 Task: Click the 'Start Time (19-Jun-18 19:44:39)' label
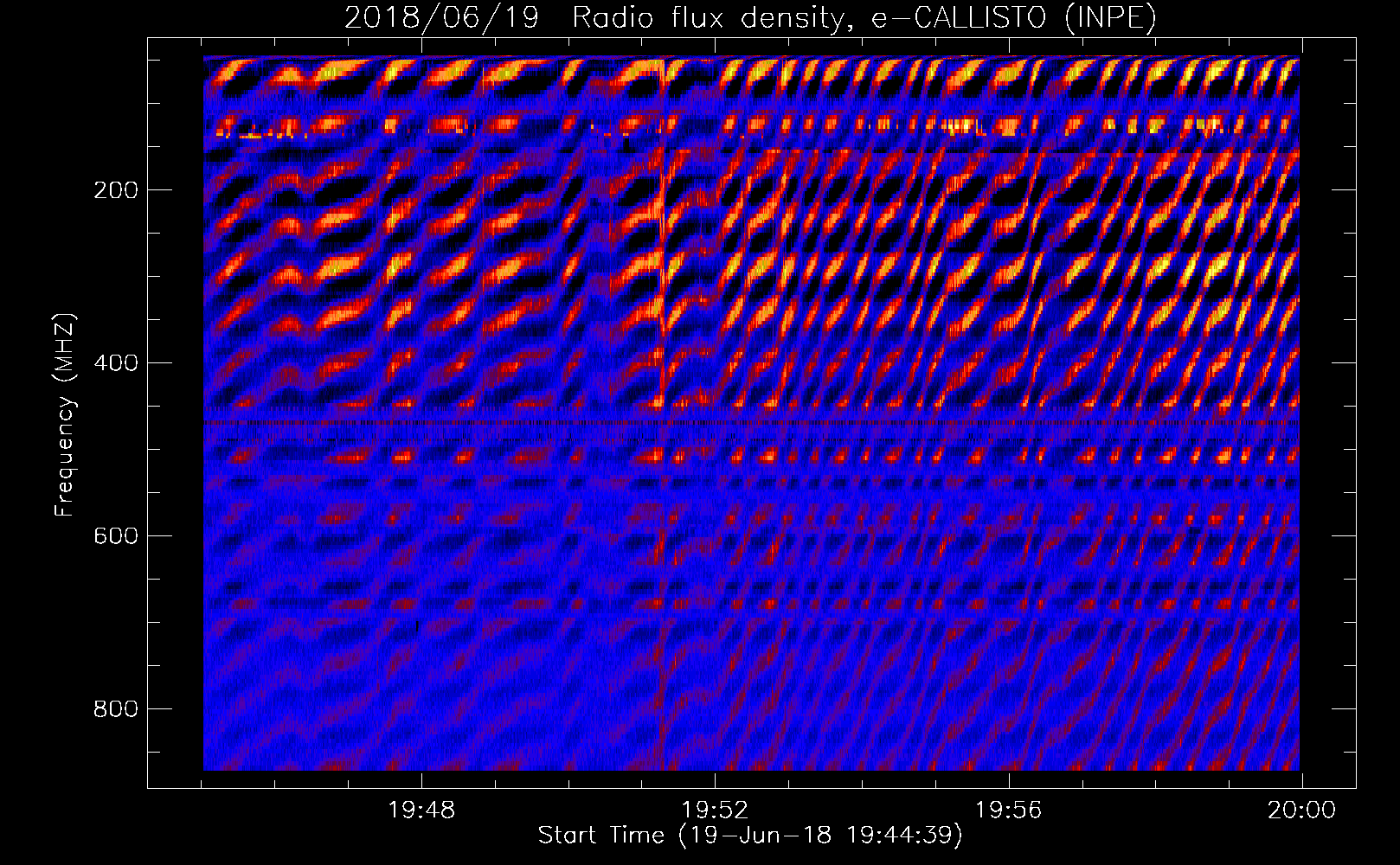pyautogui.click(x=750, y=836)
